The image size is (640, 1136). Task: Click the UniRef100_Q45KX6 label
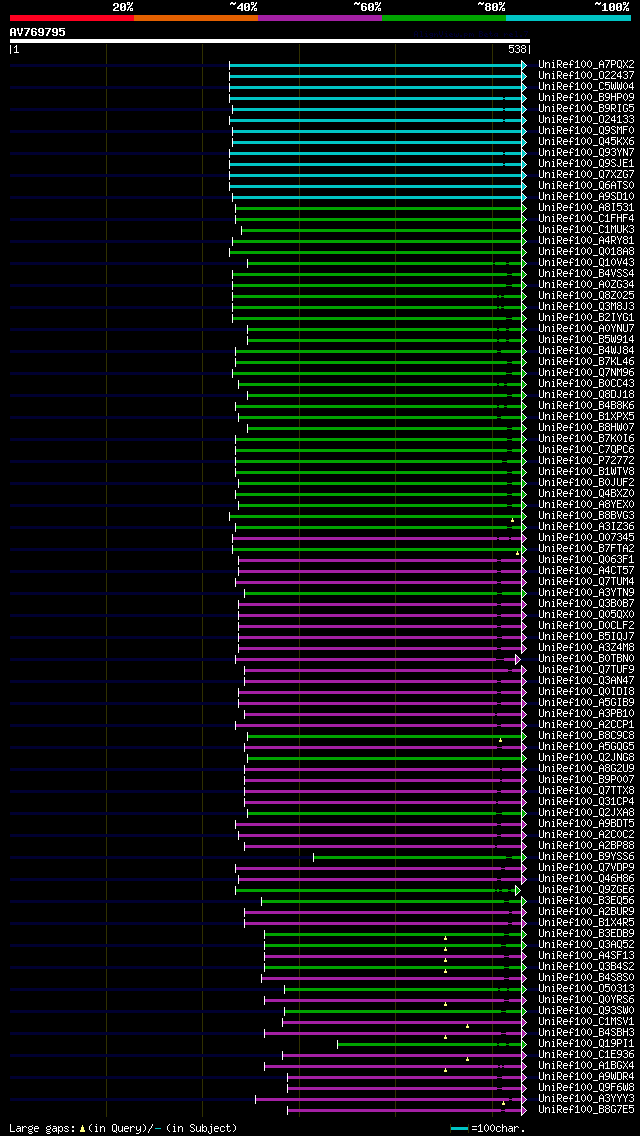pyautogui.click(x=586, y=142)
